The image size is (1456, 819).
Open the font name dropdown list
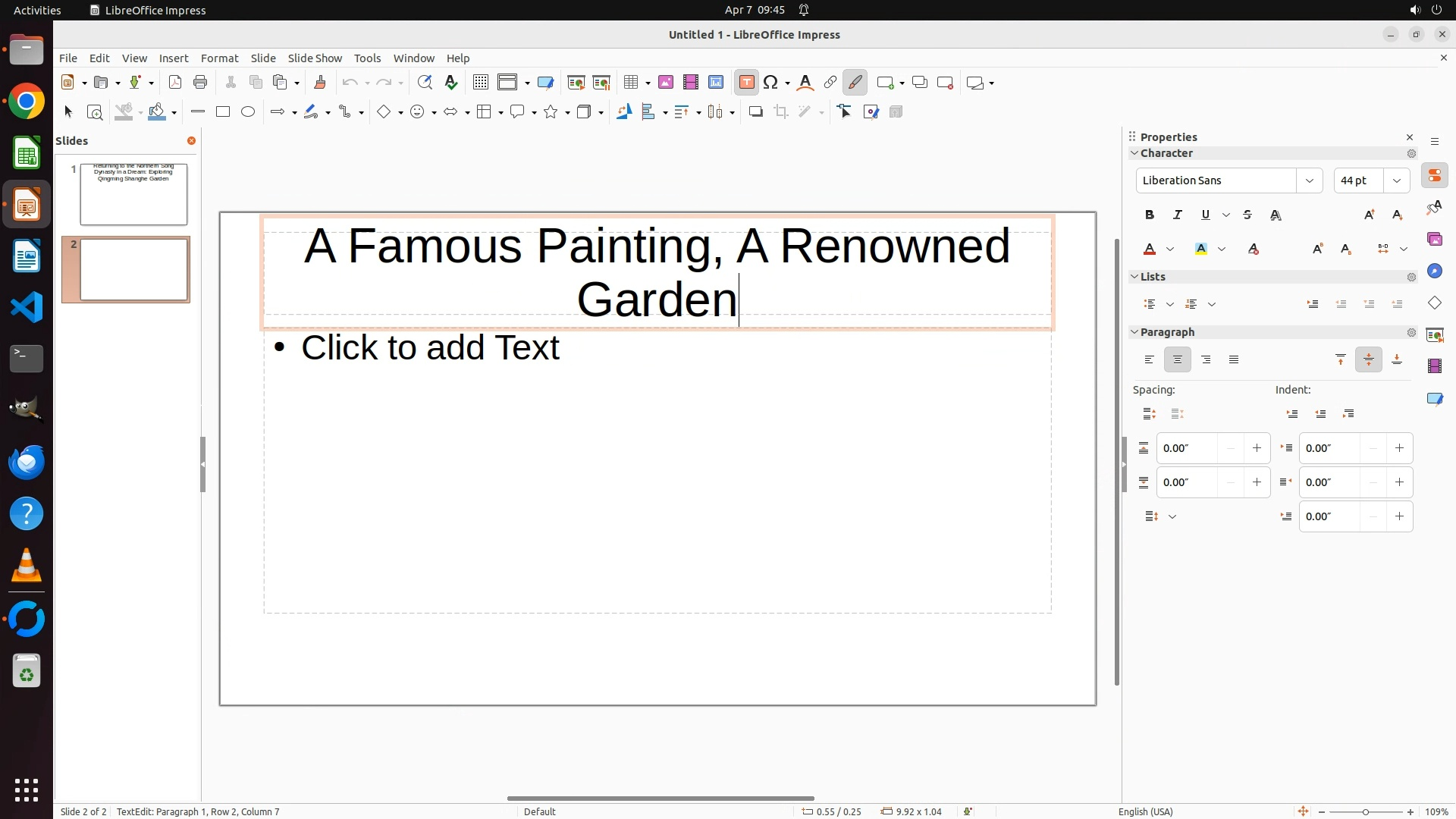tap(1309, 180)
